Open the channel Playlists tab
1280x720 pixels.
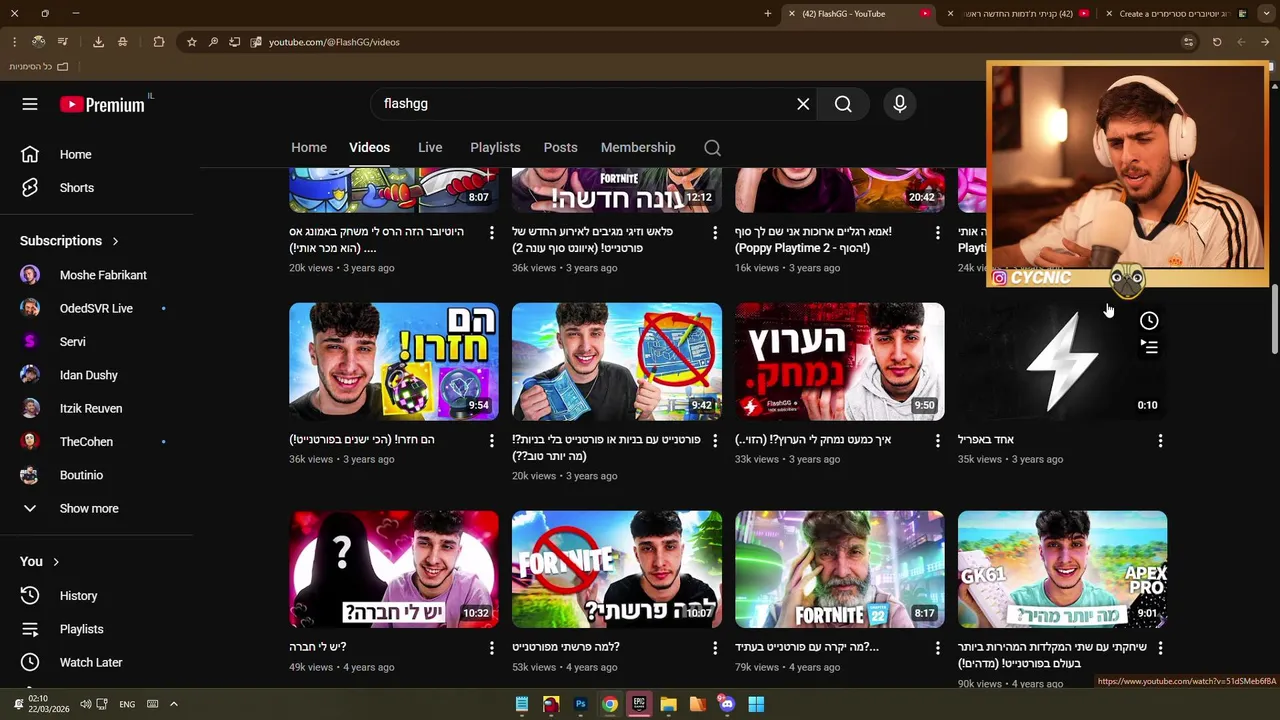(x=495, y=148)
